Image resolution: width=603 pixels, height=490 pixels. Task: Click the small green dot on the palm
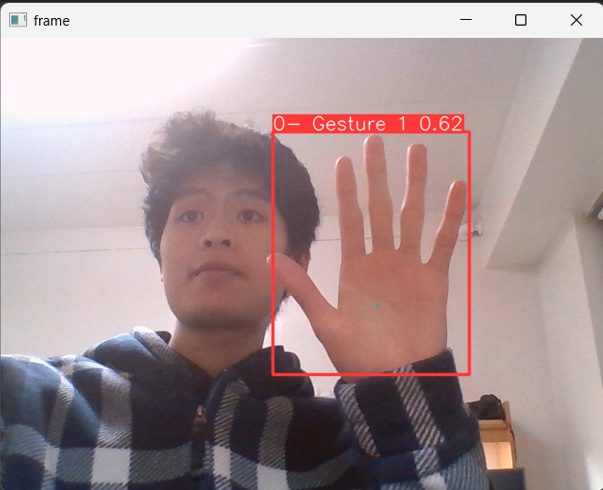point(378,305)
